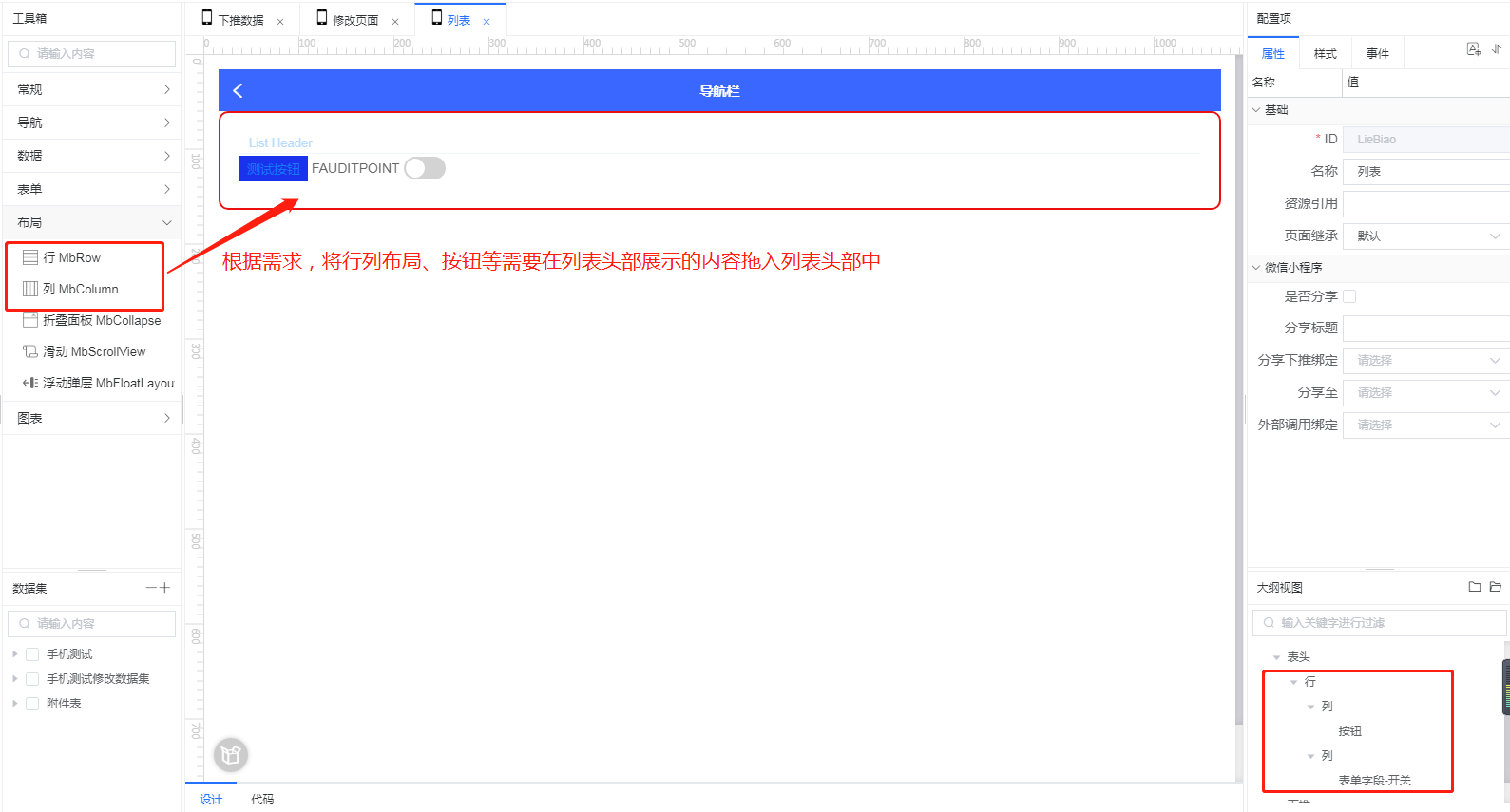1510x812 pixels.
Task: Open the 分享至 dropdown
Action: (1425, 392)
